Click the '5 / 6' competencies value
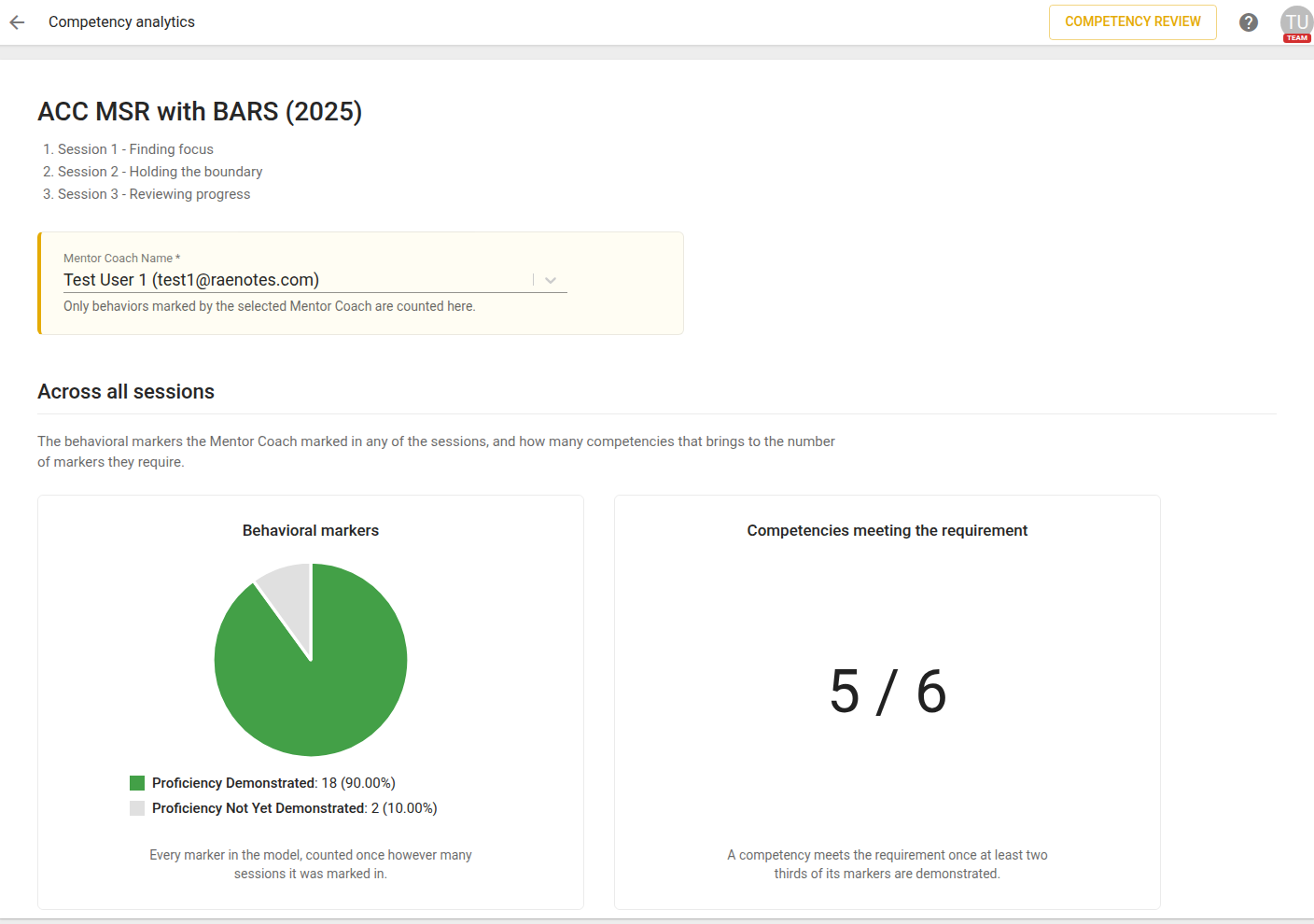 tap(888, 692)
